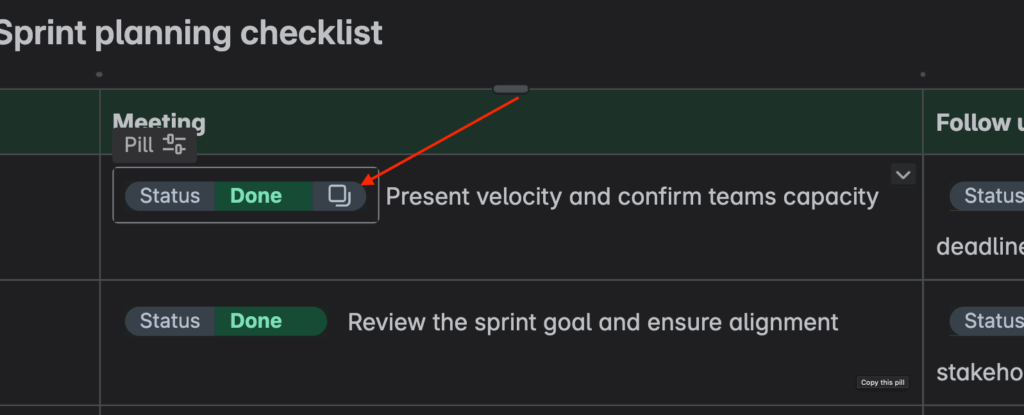This screenshot has width=1024, height=415.
Task: Click the copy icon in the first Status pill
Action: (x=340, y=196)
